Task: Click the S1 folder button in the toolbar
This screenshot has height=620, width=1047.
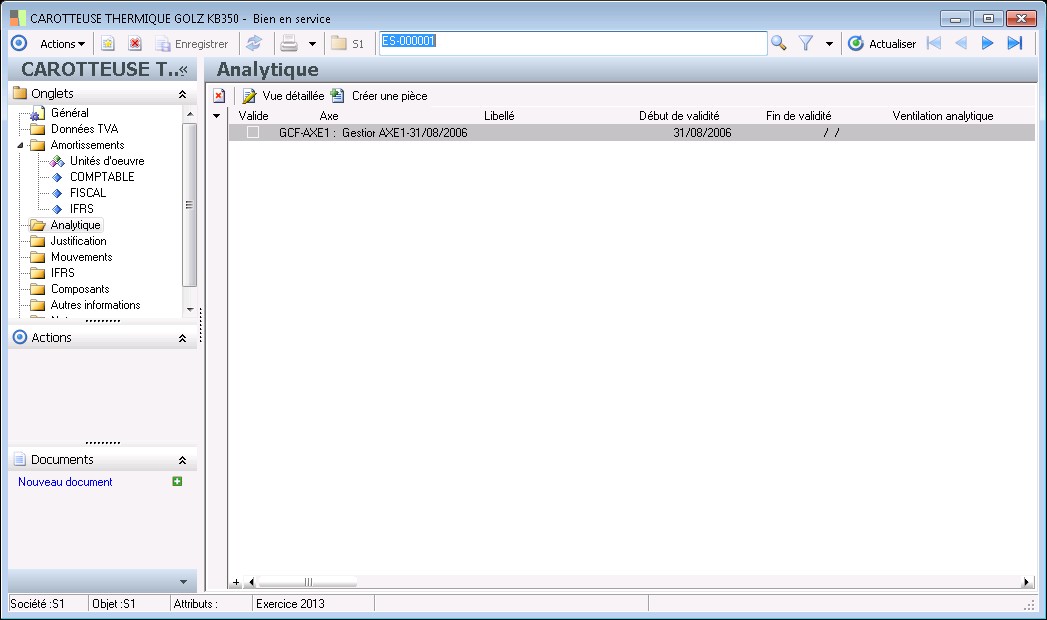Action: click(x=348, y=44)
